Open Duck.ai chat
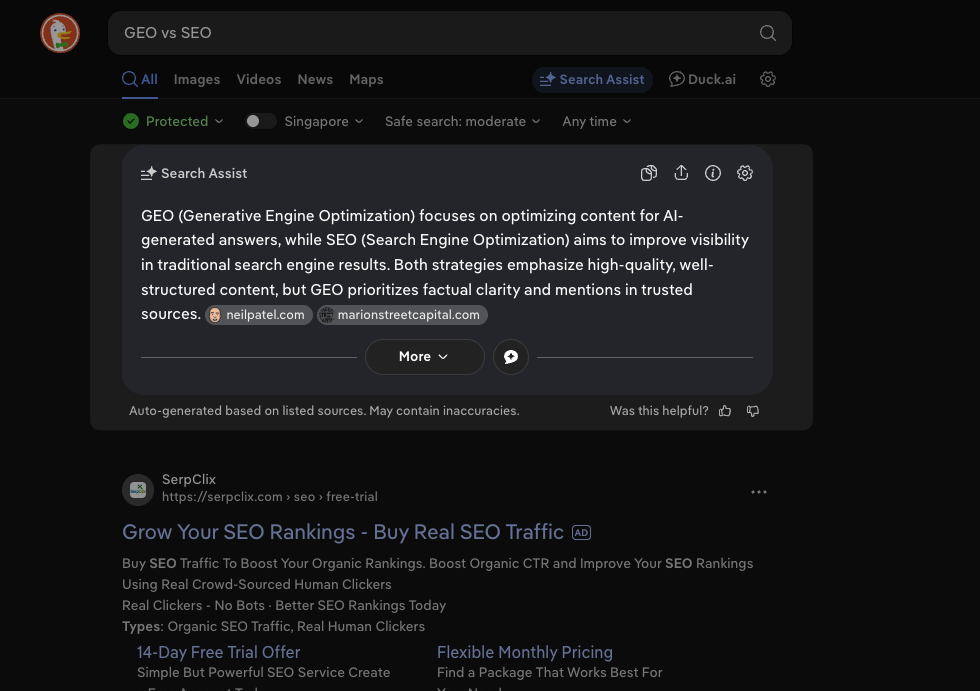The height and width of the screenshot is (691, 980). click(x=702, y=79)
